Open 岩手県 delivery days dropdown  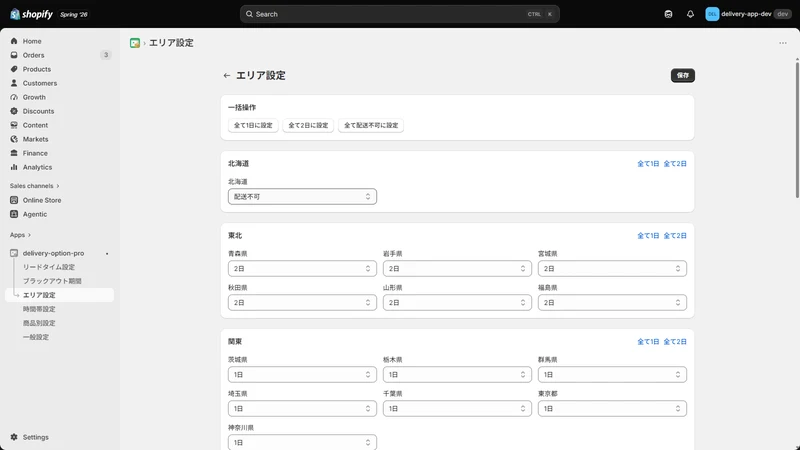pyautogui.click(x=457, y=268)
